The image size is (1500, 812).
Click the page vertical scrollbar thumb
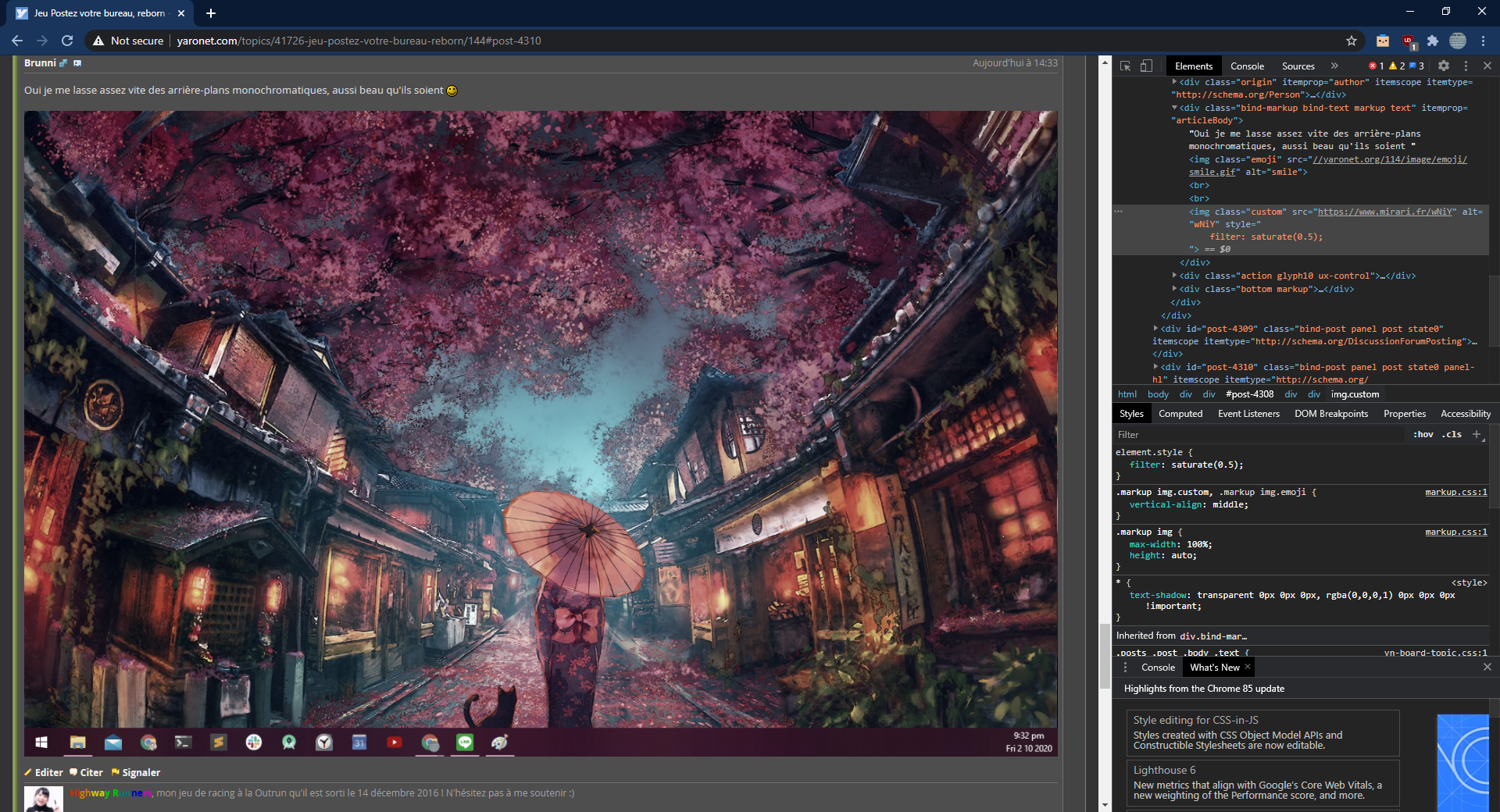(1105, 656)
